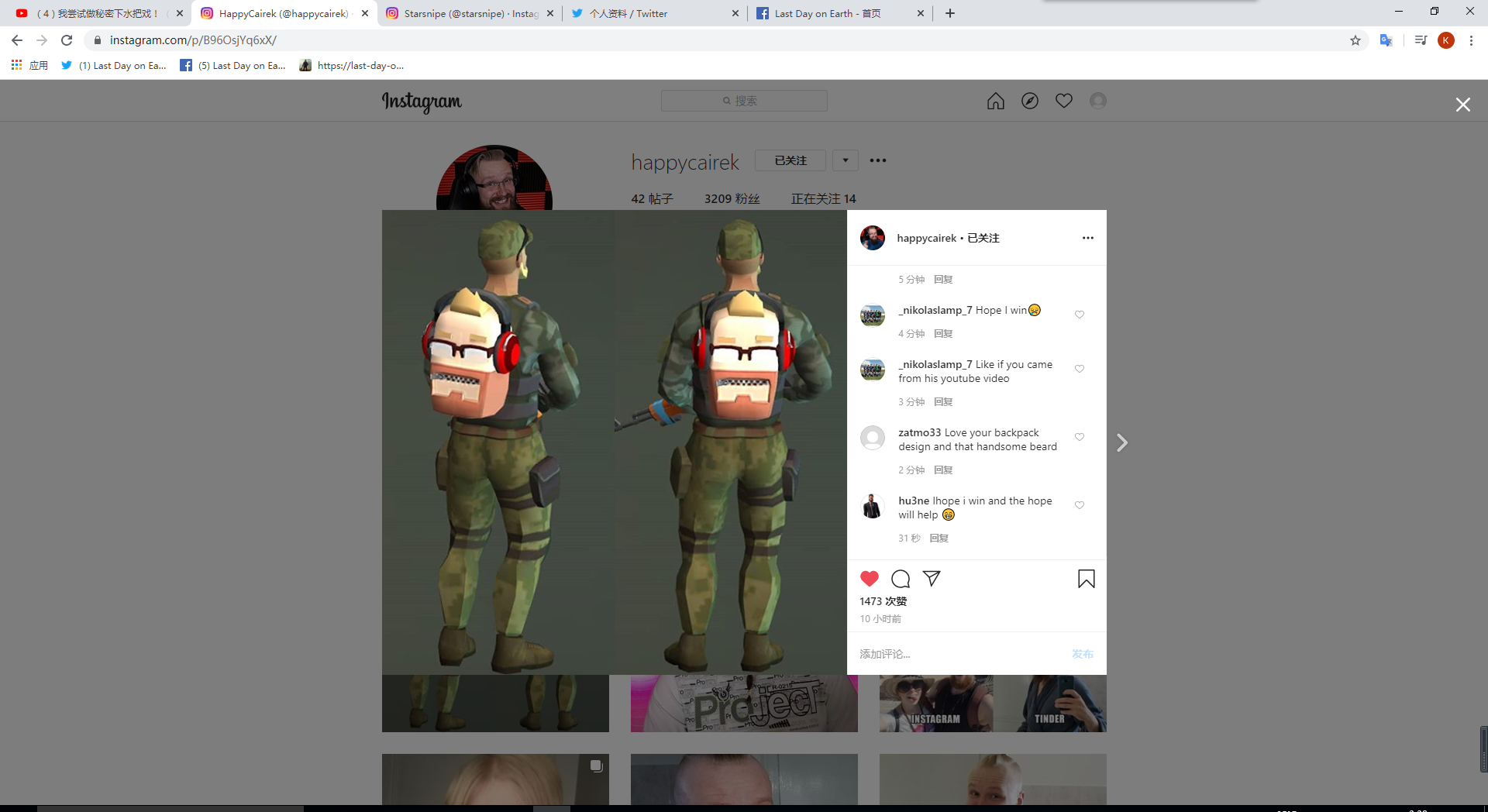Image resolution: width=1488 pixels, height=812 pixels.
Task: Click happycairek username in post header
Action: (x=926, y=238)
